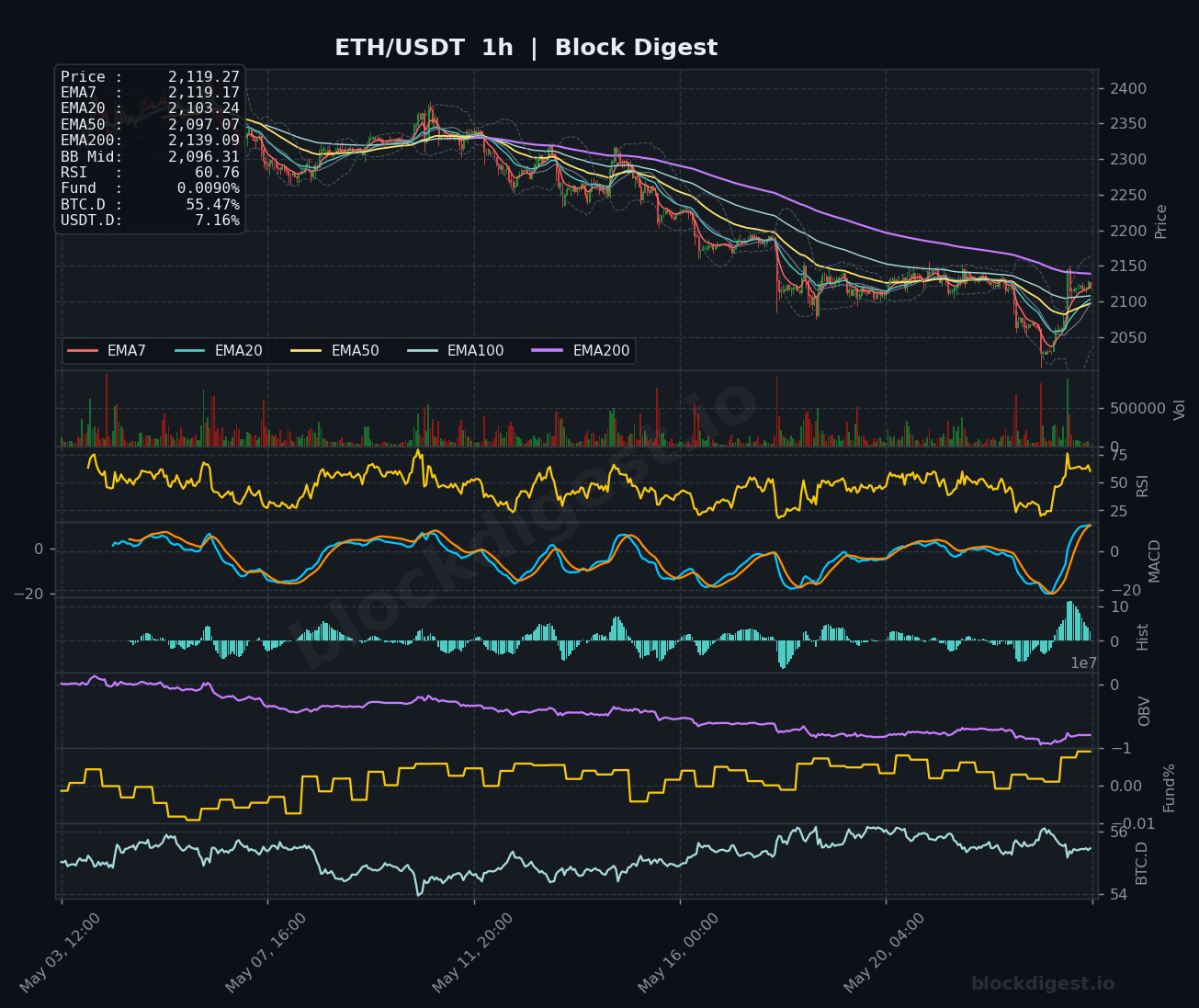Image resolution: width=1199 pixels, height=1008 pixels.
Task: Click the 2400 price axis label
Action: pos(1126,89)
